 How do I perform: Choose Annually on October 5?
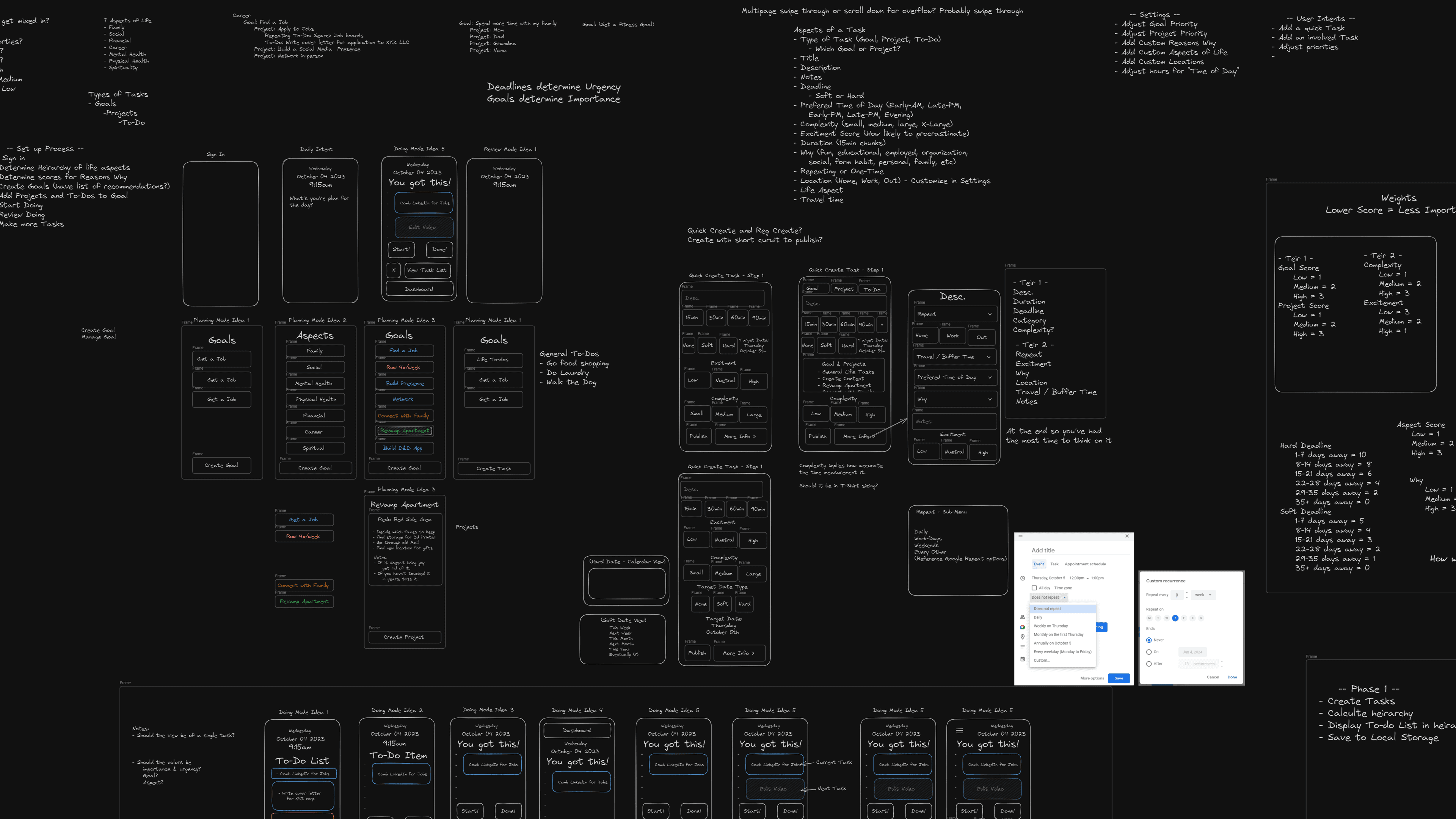pos(1062,643)
